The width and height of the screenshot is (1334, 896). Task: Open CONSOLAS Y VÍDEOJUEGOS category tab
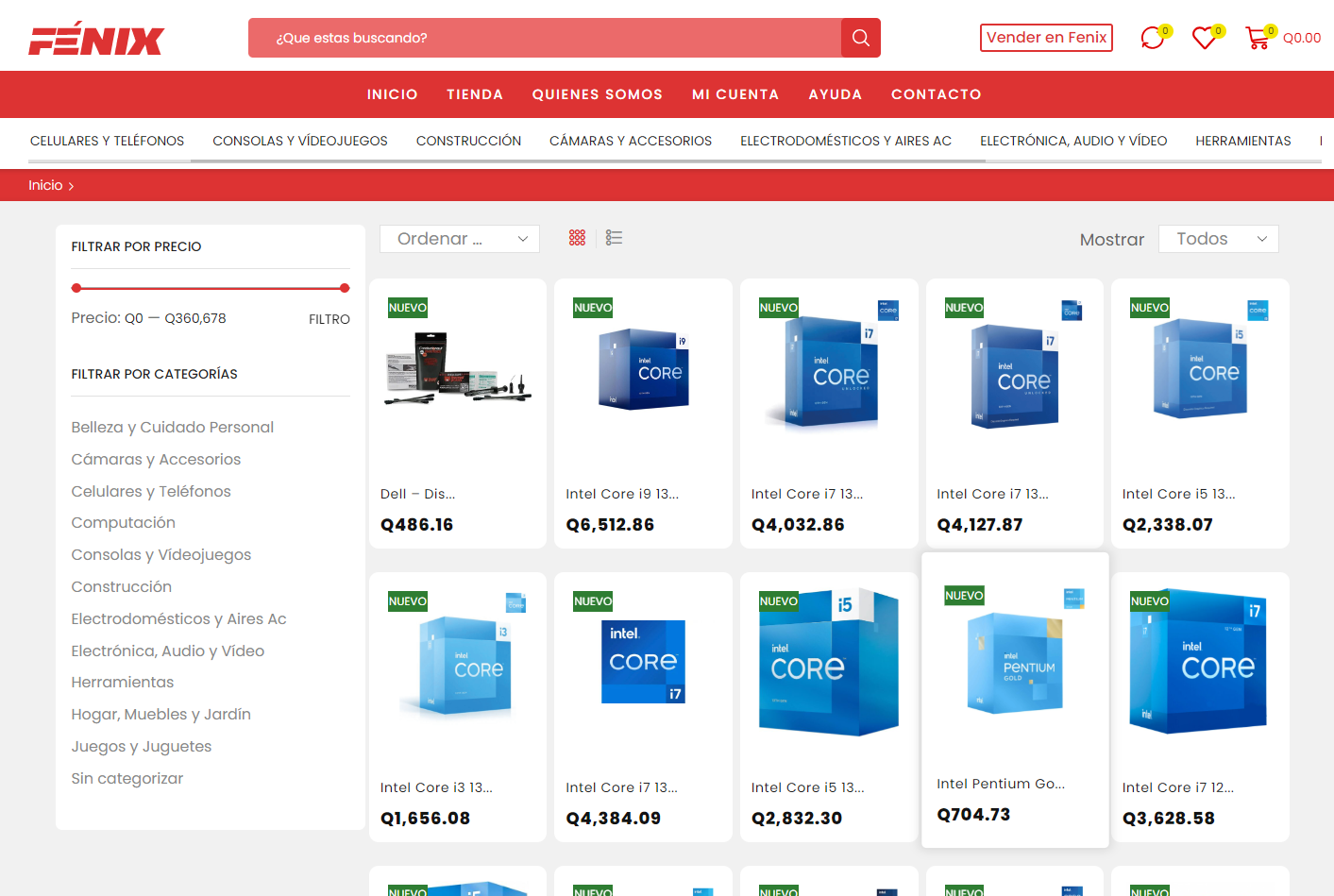tap(300, 141)
